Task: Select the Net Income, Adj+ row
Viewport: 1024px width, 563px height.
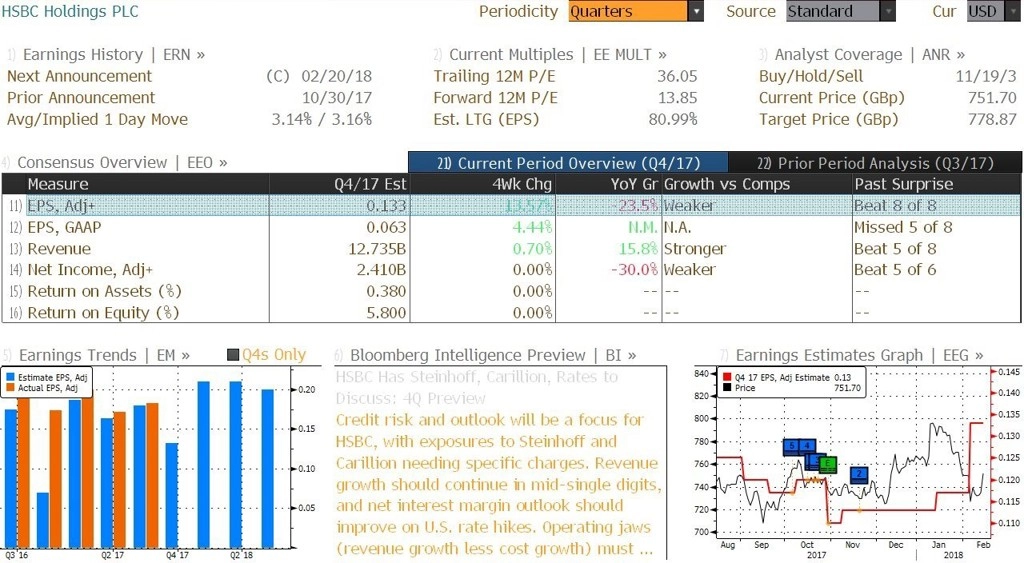Action: [x=511, y=270]
